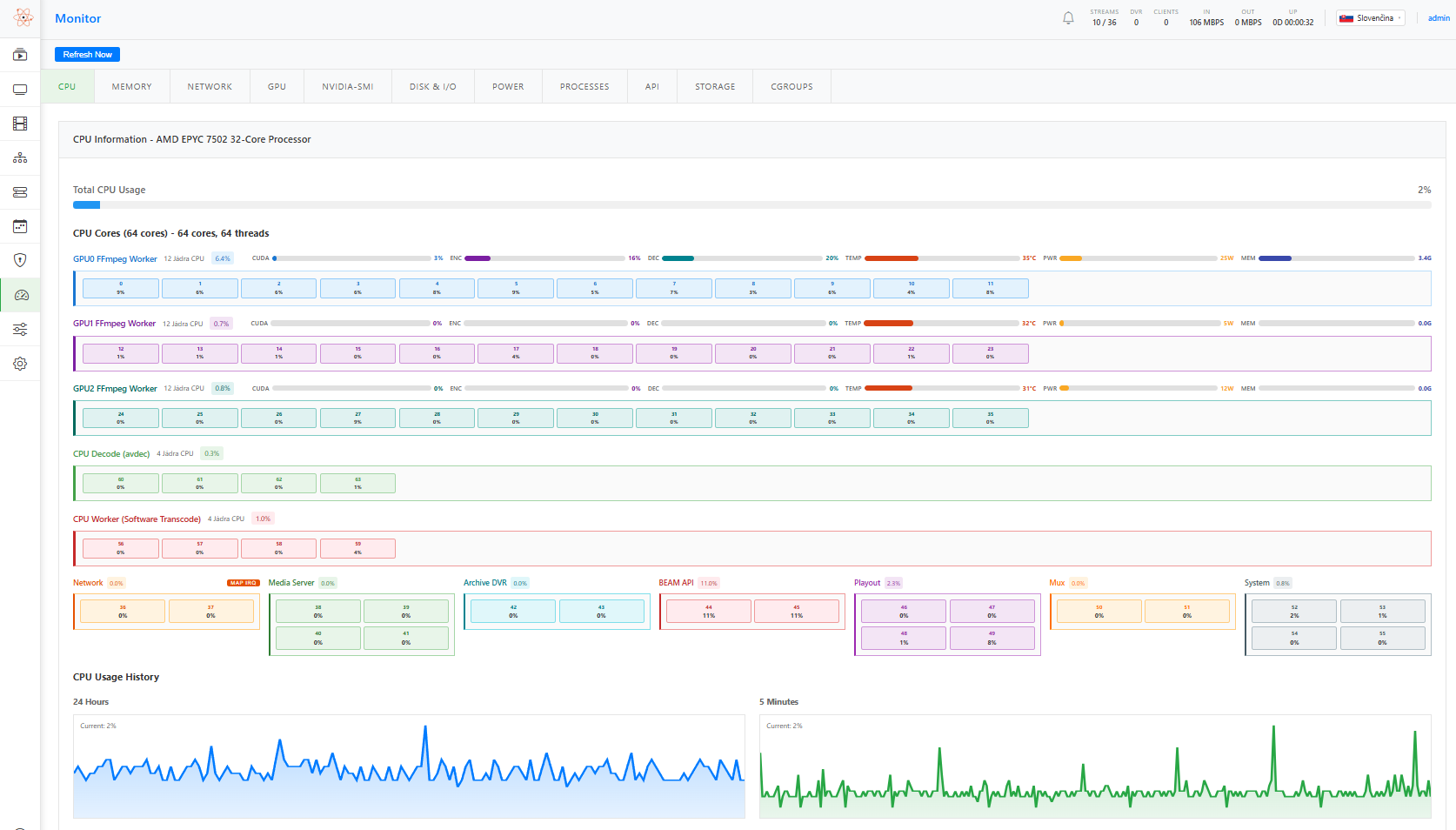Open the calendar schedule icon in the sidebar
This screenshot has height=830, width=1456.
click(20, 226)
